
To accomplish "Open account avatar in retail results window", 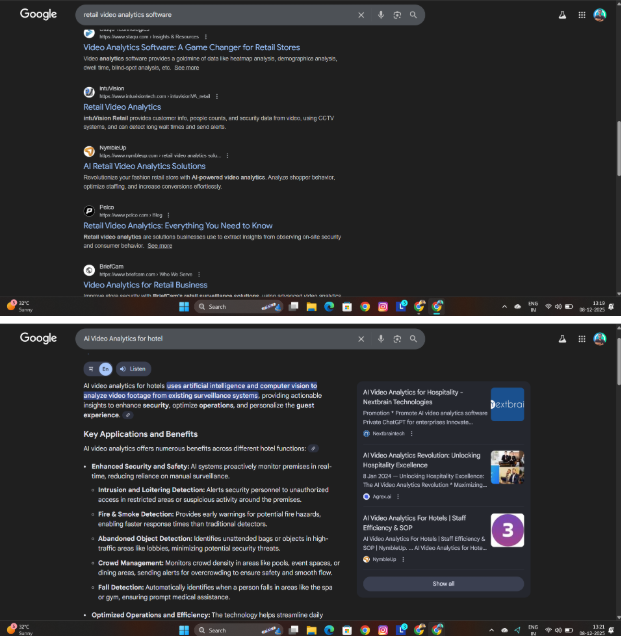I will (600, 15).
